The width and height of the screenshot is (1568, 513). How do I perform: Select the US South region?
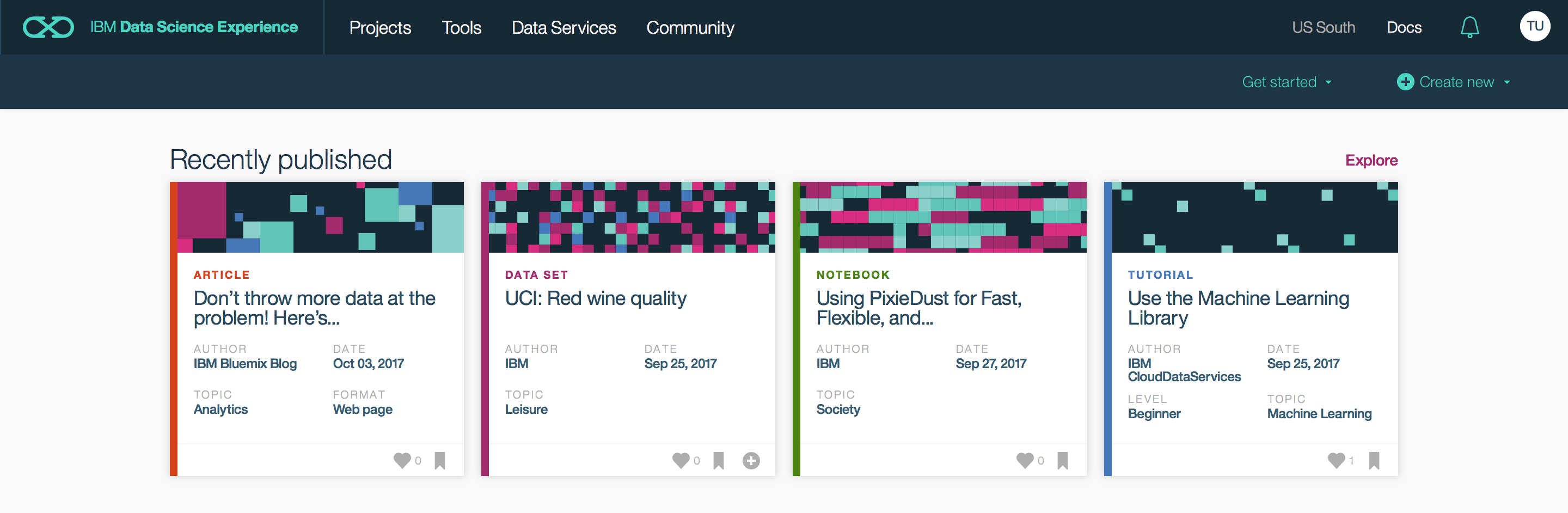[1324, 27]
